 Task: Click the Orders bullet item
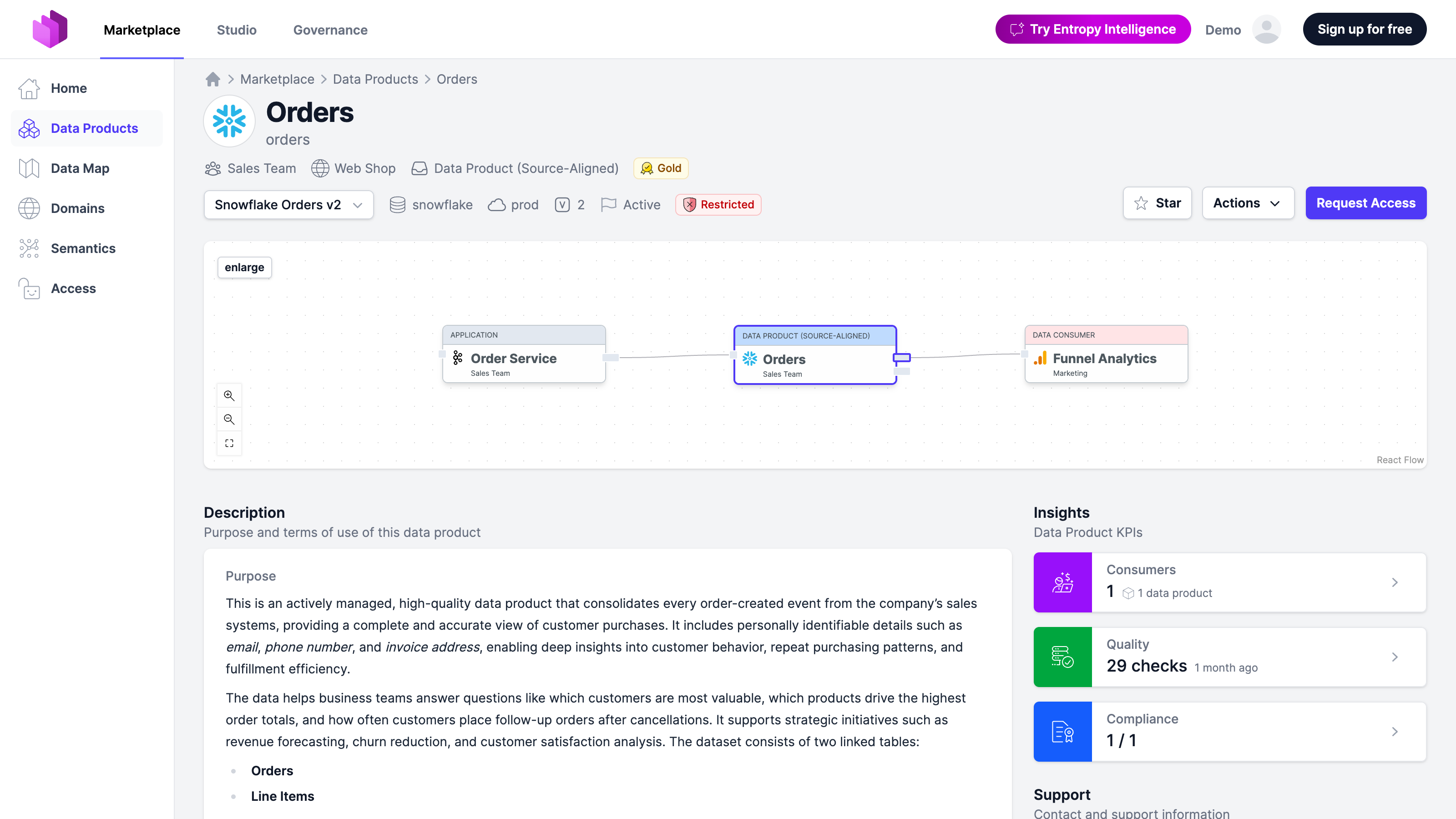(272, 771)
